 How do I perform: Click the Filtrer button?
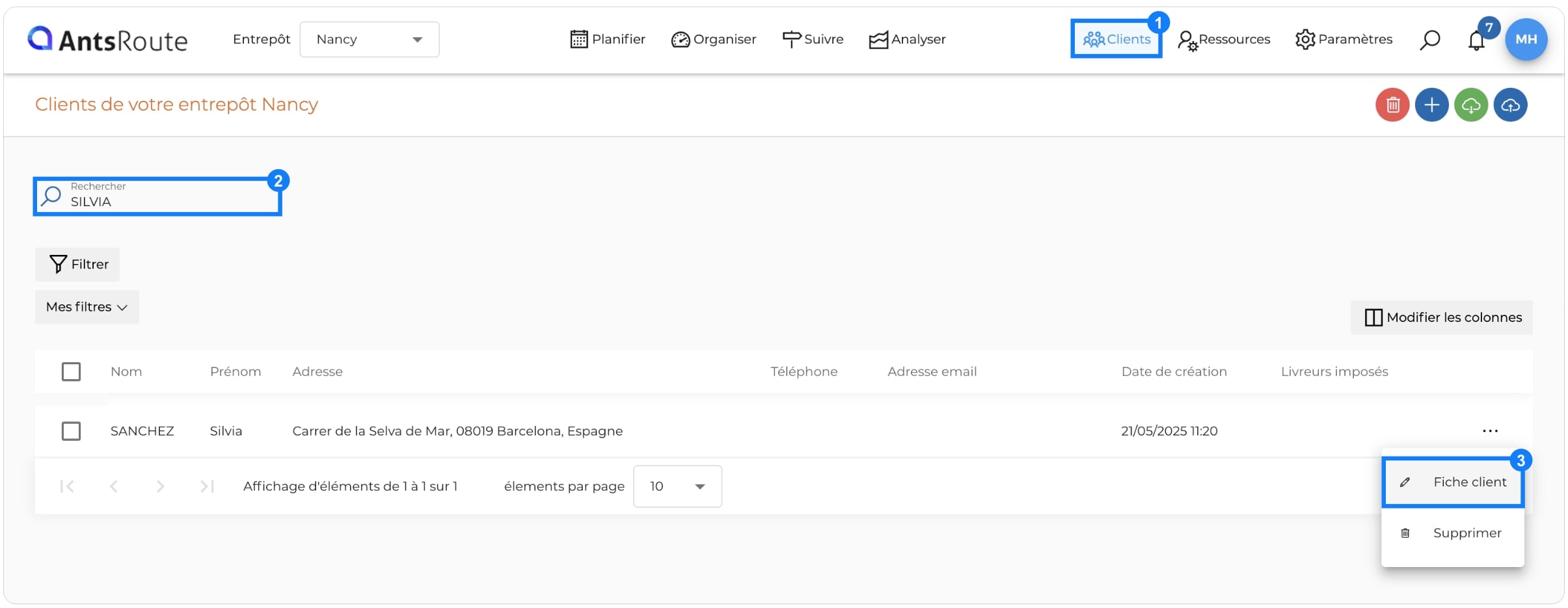coord(77,264)
